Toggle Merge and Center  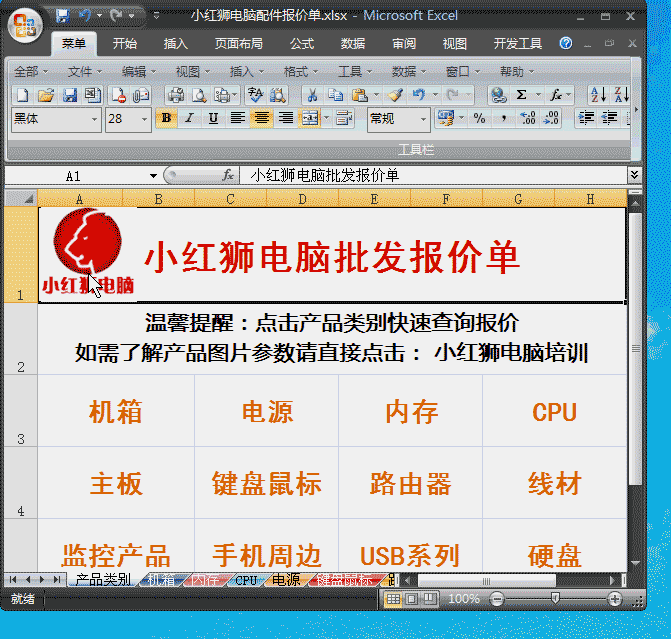[310, 119]
